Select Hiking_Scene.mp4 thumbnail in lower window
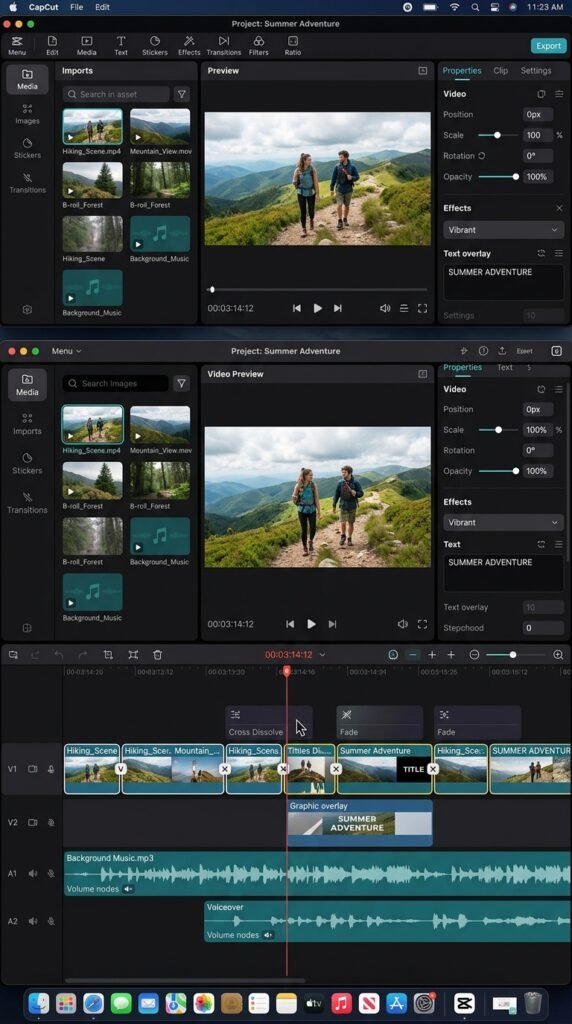572x1024 pixels. [x=92, y=424]
